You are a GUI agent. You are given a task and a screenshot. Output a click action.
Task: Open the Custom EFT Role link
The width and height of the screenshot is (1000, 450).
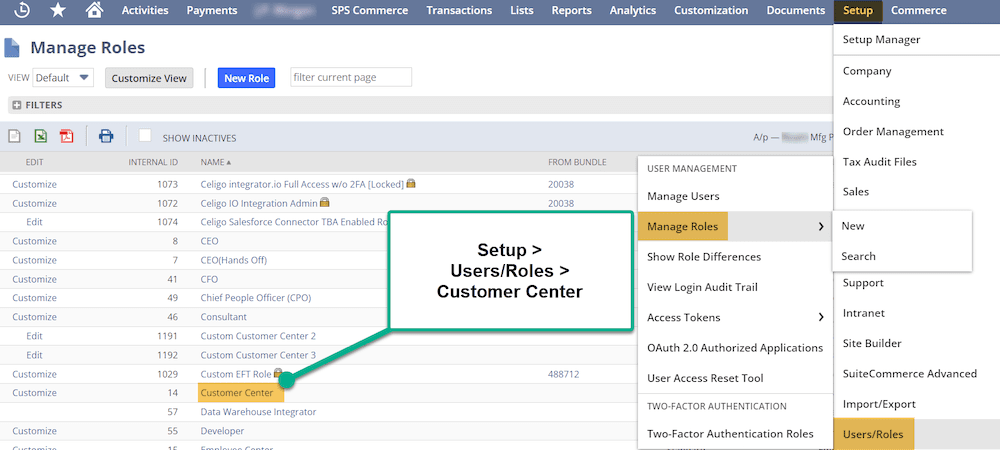(x=236, y=374)
